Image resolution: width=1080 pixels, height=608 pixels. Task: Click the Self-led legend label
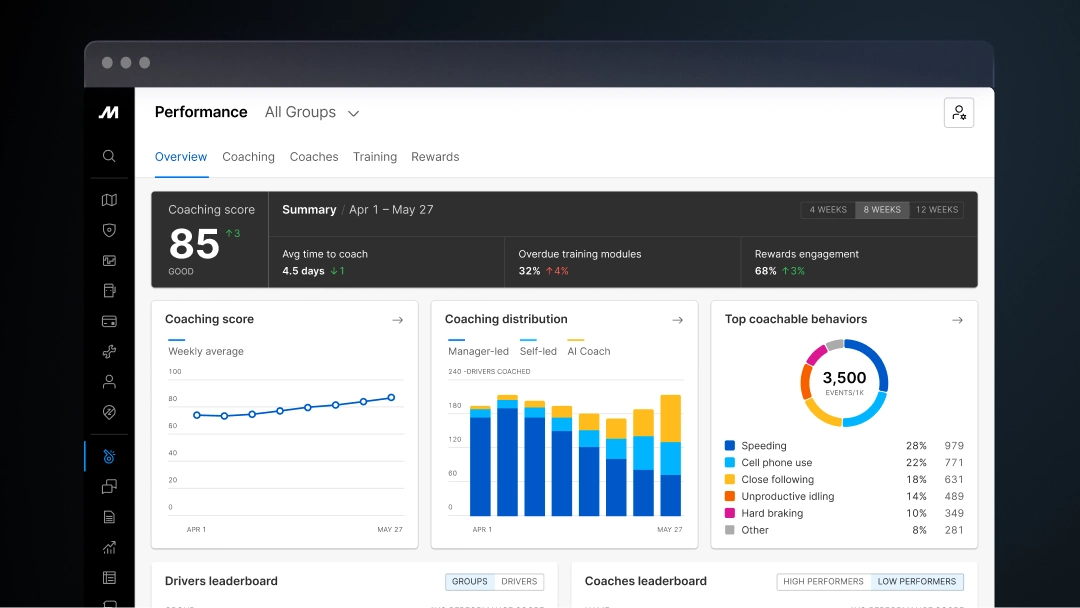tap(538, 351)
